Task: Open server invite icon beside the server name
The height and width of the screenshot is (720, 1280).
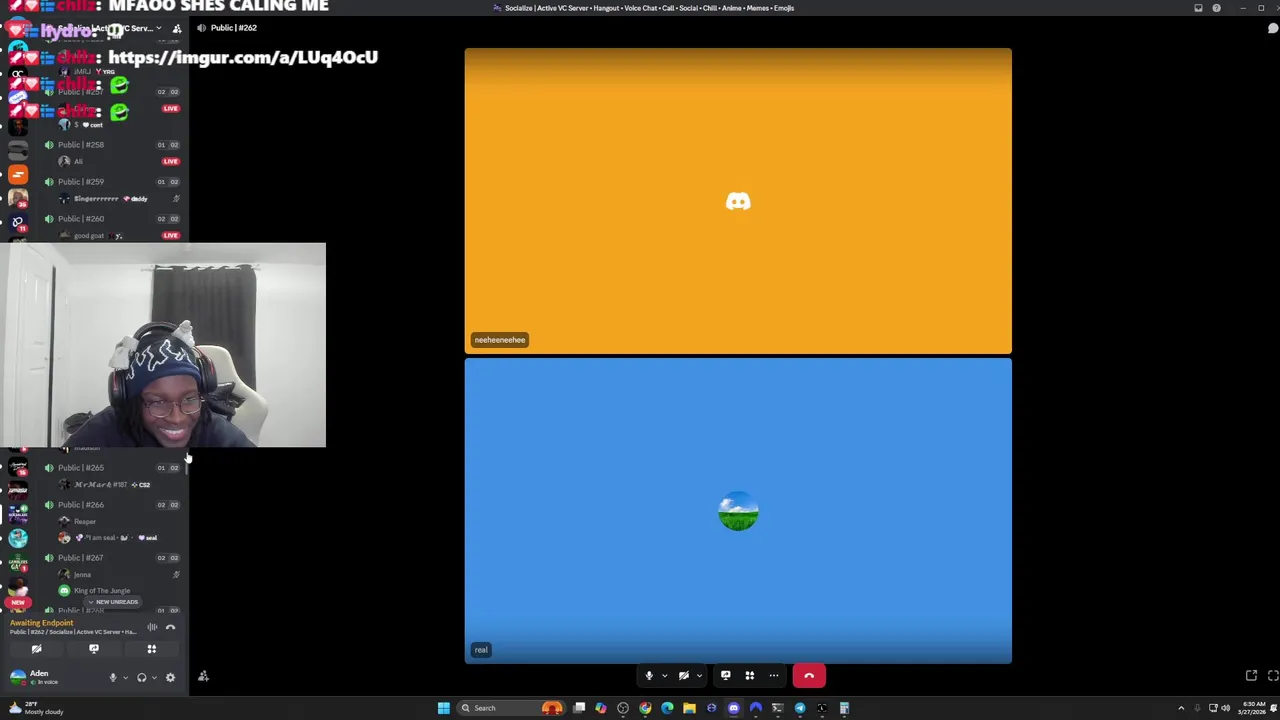Action: click(x=177, y=28)
